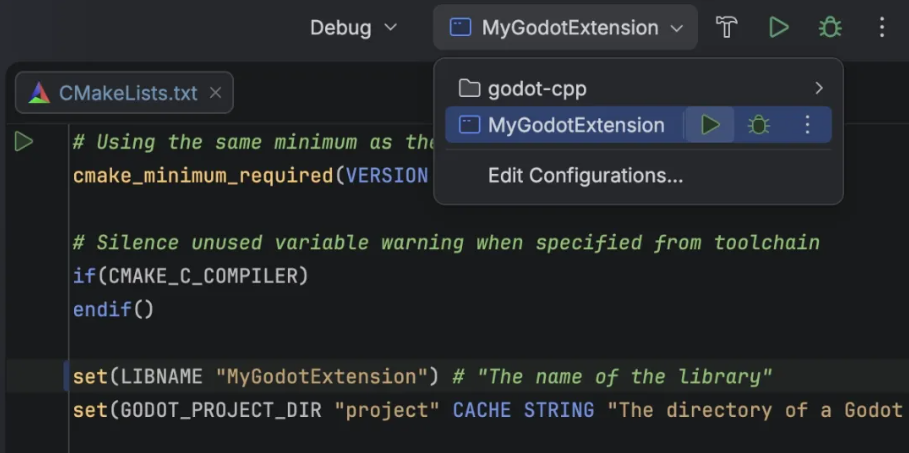Screen dimensions: 909x453
Task: Start debugging with the toolbar bug icon
Action: pos(830,28)
